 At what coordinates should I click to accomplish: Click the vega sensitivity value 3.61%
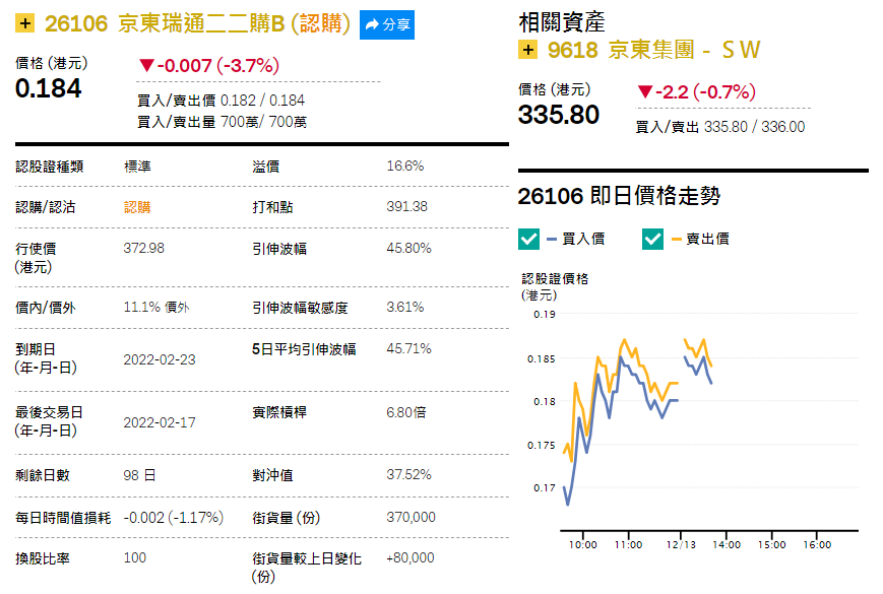click(x=405, y=307)
